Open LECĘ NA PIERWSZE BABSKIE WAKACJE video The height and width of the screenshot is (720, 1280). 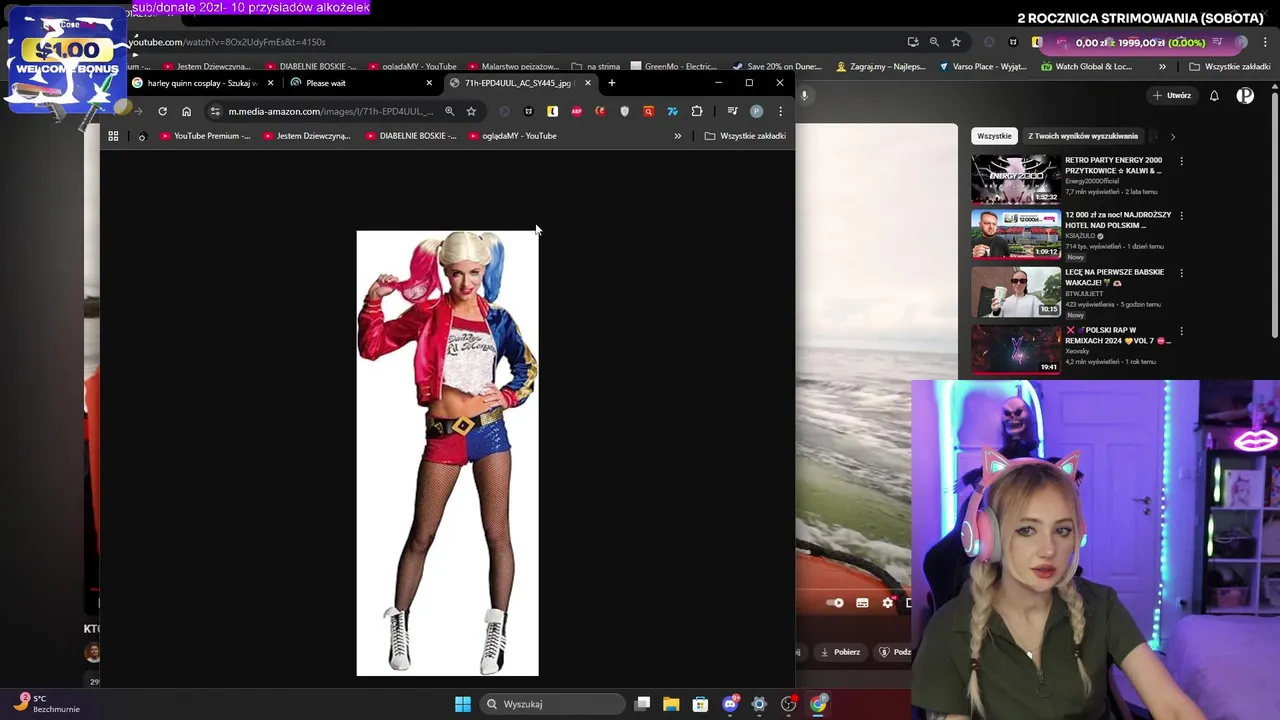1016,292
